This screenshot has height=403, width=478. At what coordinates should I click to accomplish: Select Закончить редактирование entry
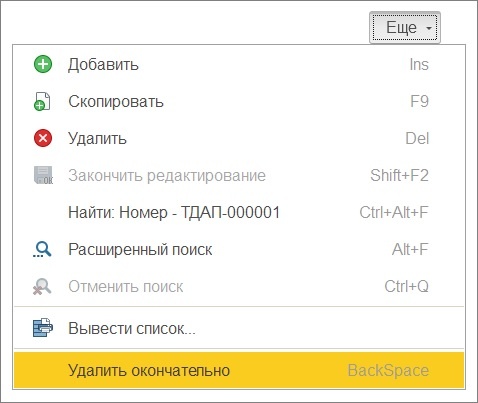(x=239, y=175)
